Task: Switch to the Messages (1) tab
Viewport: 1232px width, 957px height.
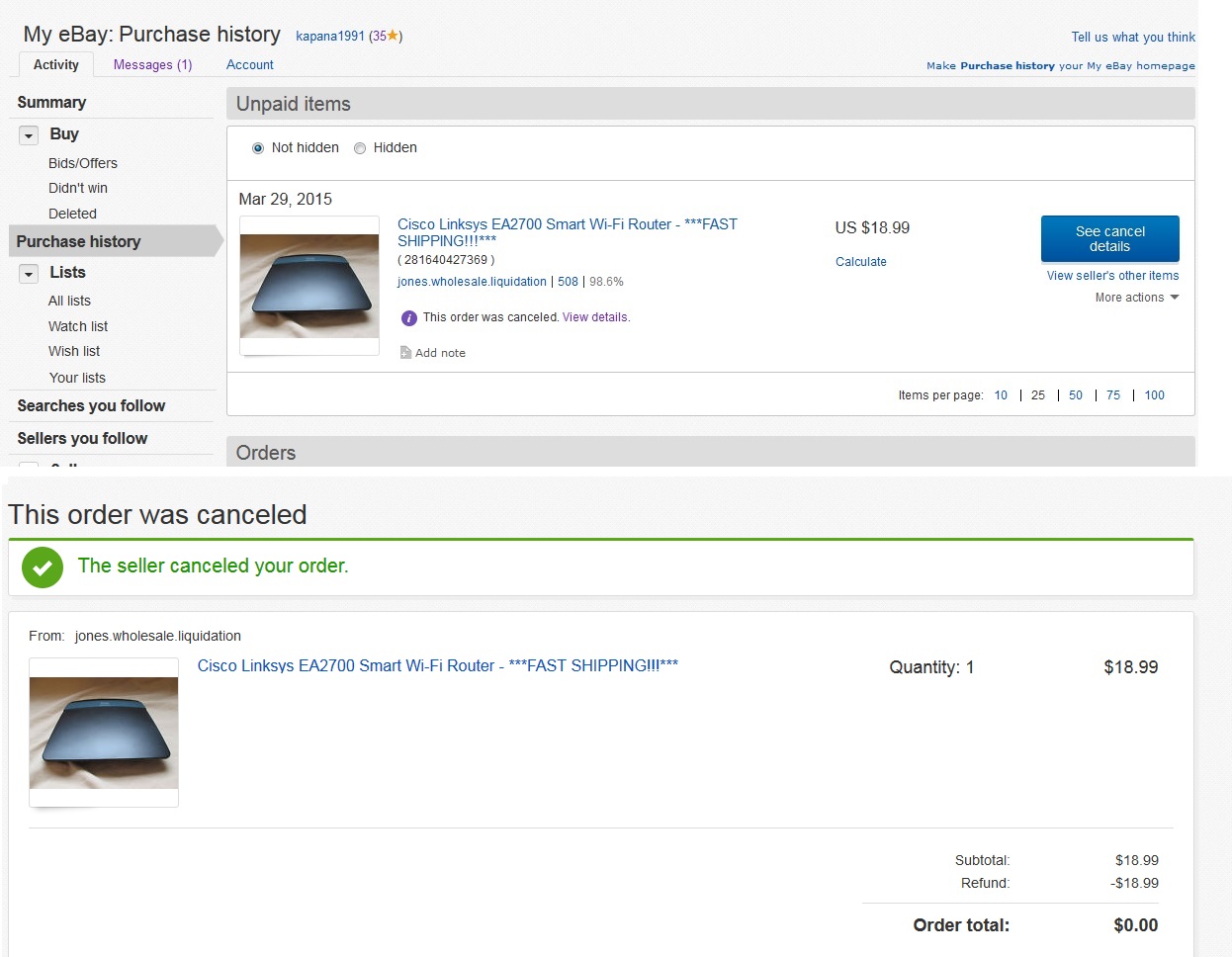Action: coord(152,65)
